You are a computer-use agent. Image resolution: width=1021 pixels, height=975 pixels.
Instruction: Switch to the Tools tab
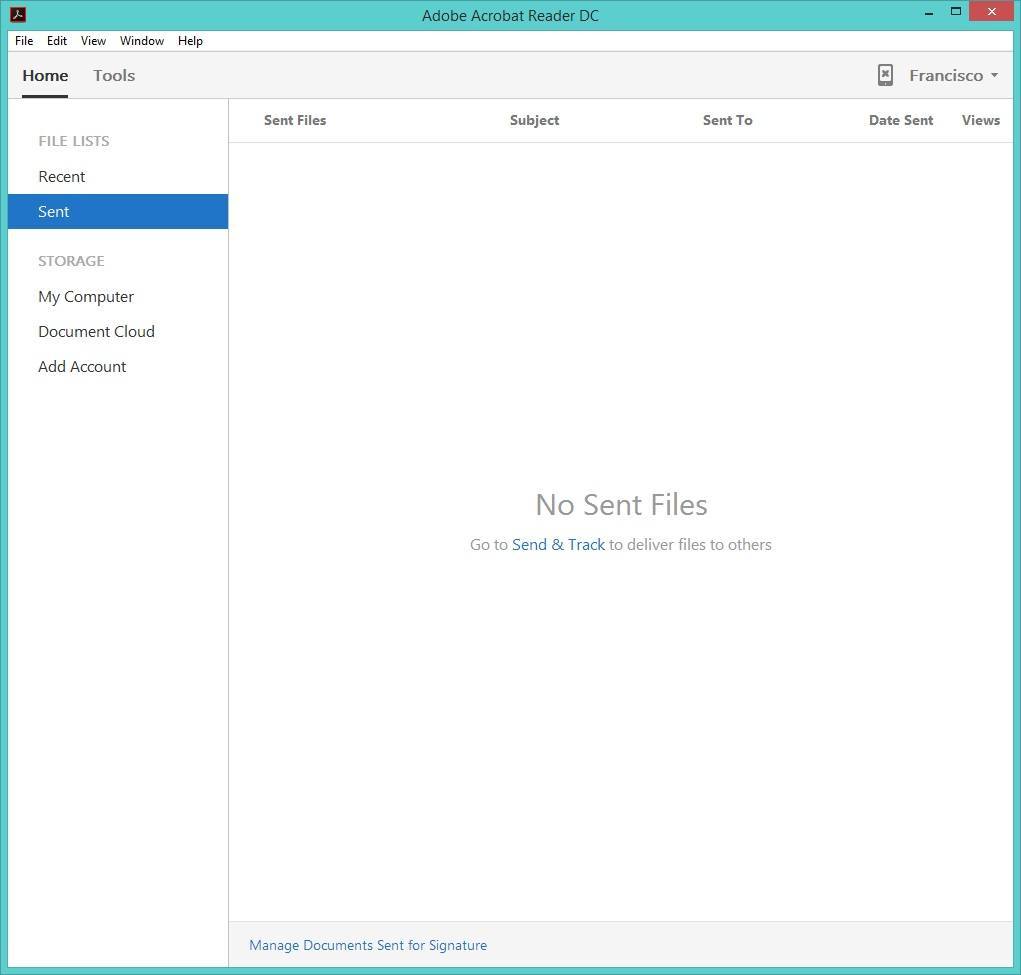(113, 75)
